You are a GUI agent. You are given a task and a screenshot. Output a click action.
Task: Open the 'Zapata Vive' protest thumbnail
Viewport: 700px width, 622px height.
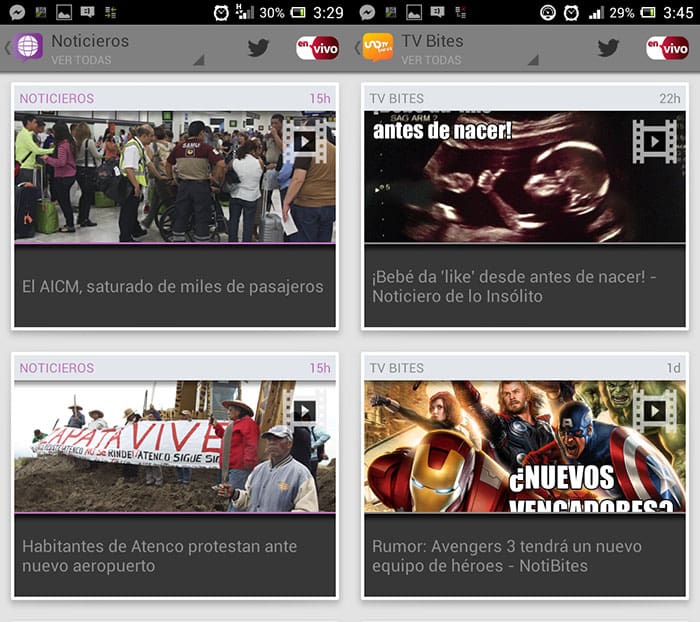[x=175, y=446]
